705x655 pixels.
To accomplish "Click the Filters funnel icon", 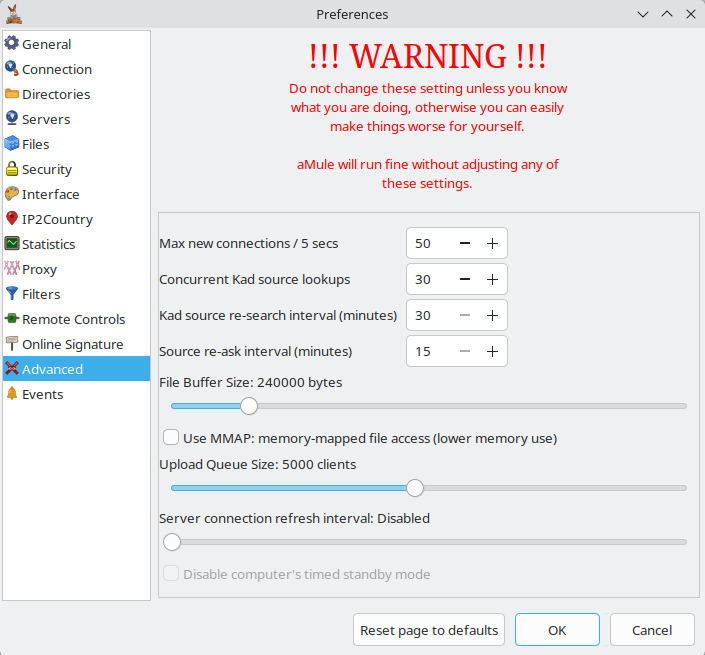I will (12, 294).
